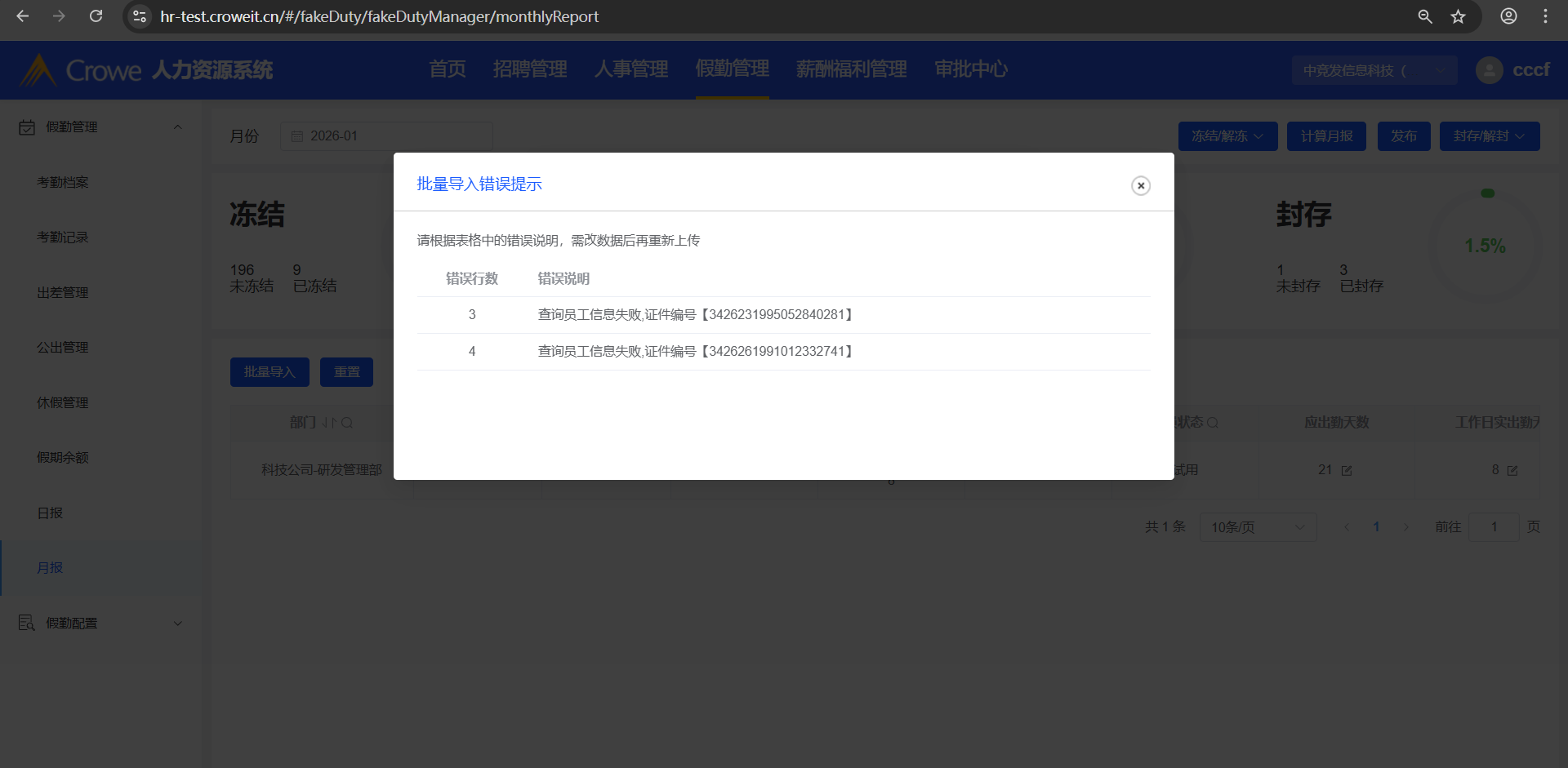
Task: Click the 196 未冻结 count
Action: point(252,278)
